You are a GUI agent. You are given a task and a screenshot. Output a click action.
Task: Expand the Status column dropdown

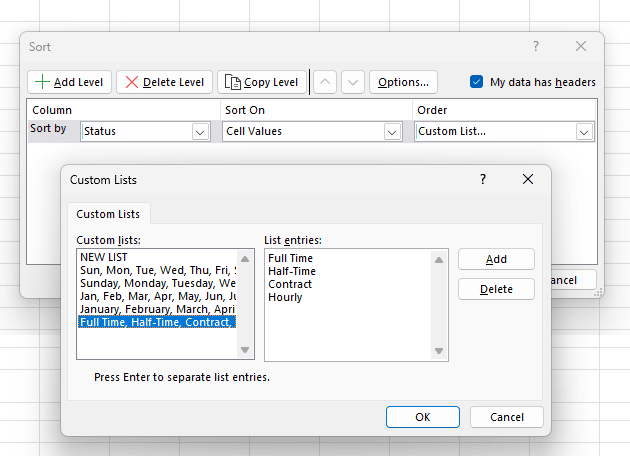pos(199,131)
